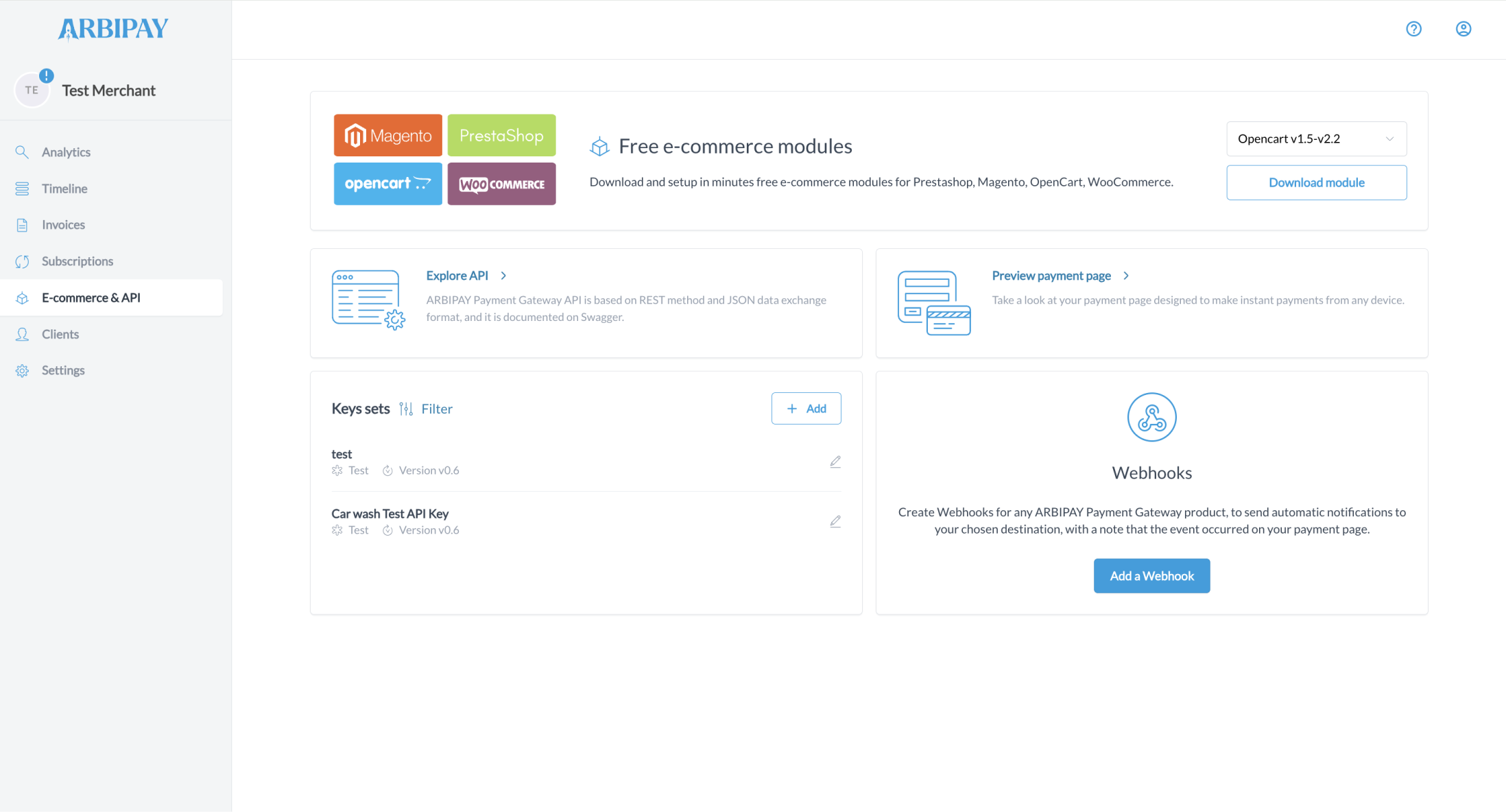Click the OpenCart logo tile
The width and height of the screenshot is (1506, 812).
click(388, 184)
